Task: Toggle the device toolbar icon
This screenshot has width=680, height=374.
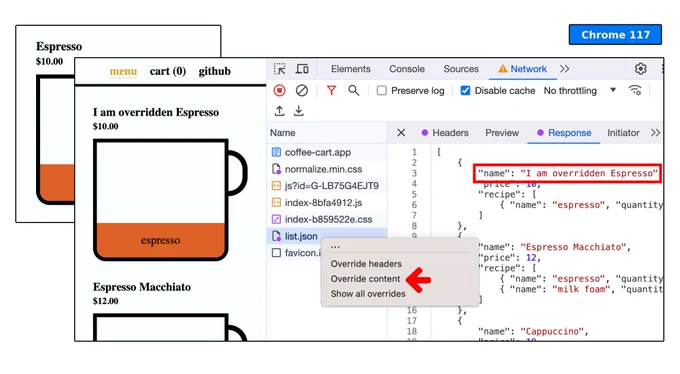Action: [x=302, y=69]
